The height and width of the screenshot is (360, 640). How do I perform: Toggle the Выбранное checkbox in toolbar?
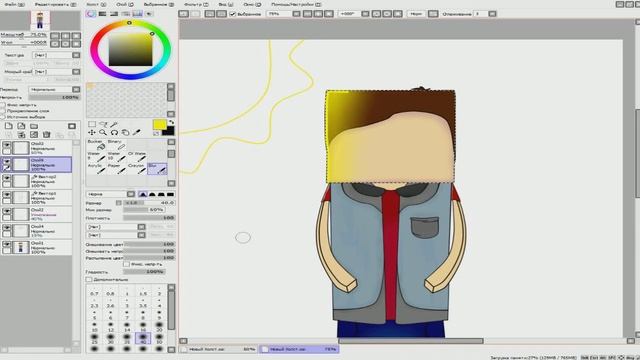233,14
